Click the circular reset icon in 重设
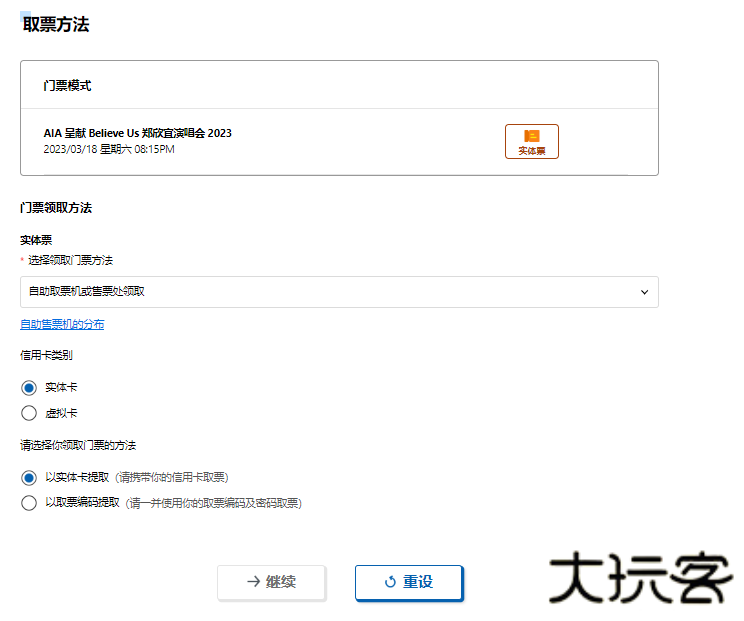744x621 pixels. (390, 582)
